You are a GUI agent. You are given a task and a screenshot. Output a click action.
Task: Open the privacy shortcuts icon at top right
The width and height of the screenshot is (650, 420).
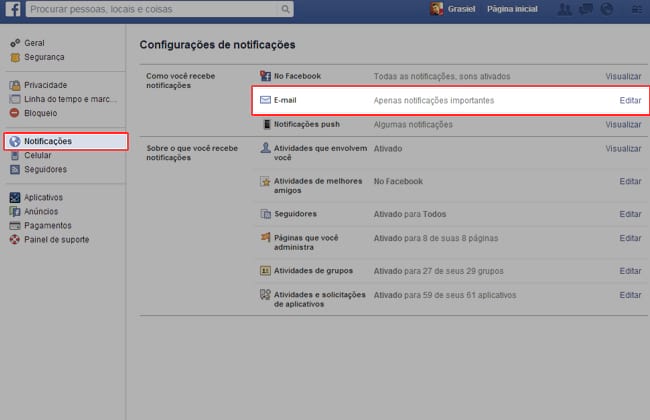[637, 9]
